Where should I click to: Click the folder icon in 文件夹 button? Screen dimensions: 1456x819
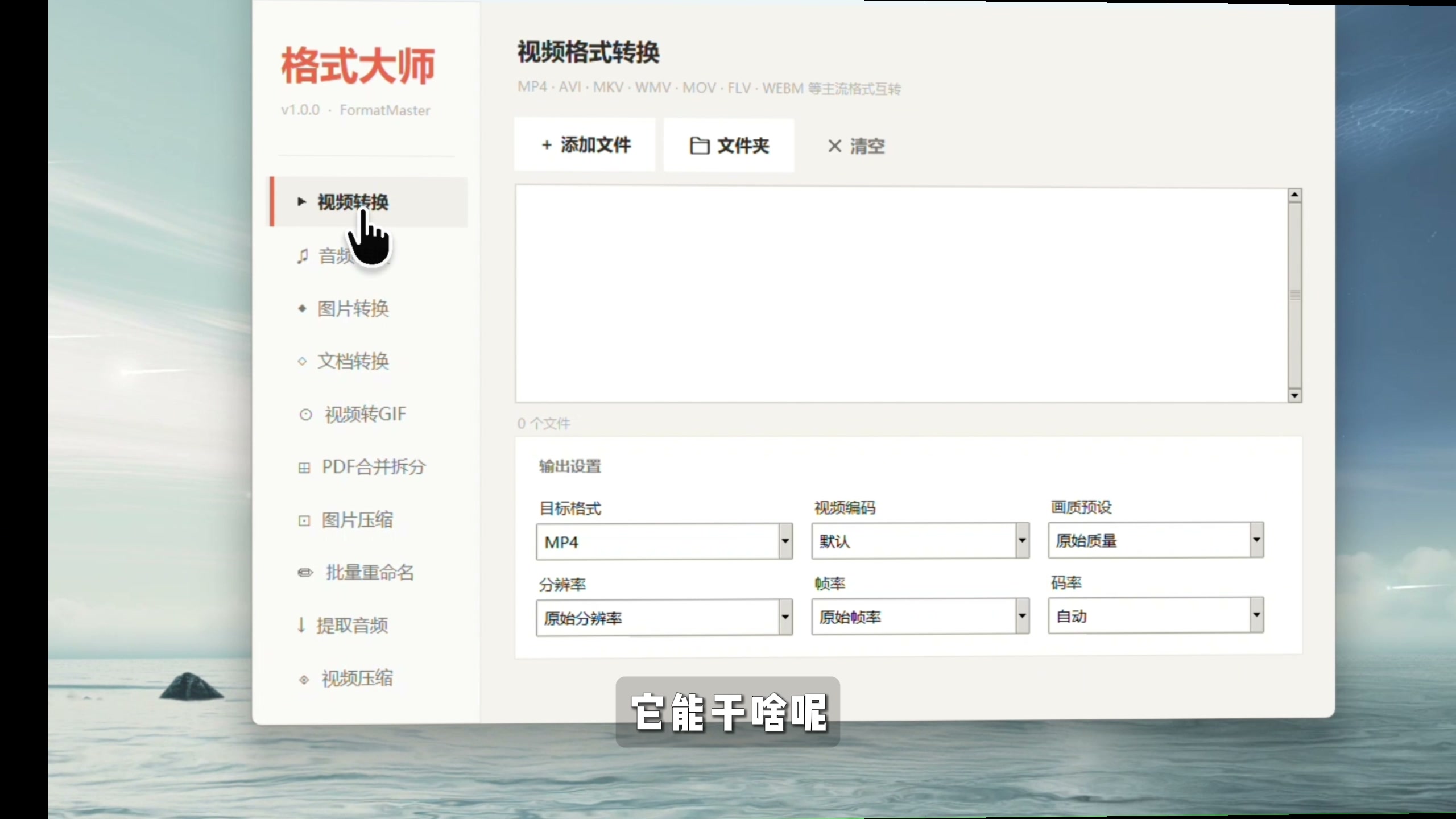[x=700, y=146]
